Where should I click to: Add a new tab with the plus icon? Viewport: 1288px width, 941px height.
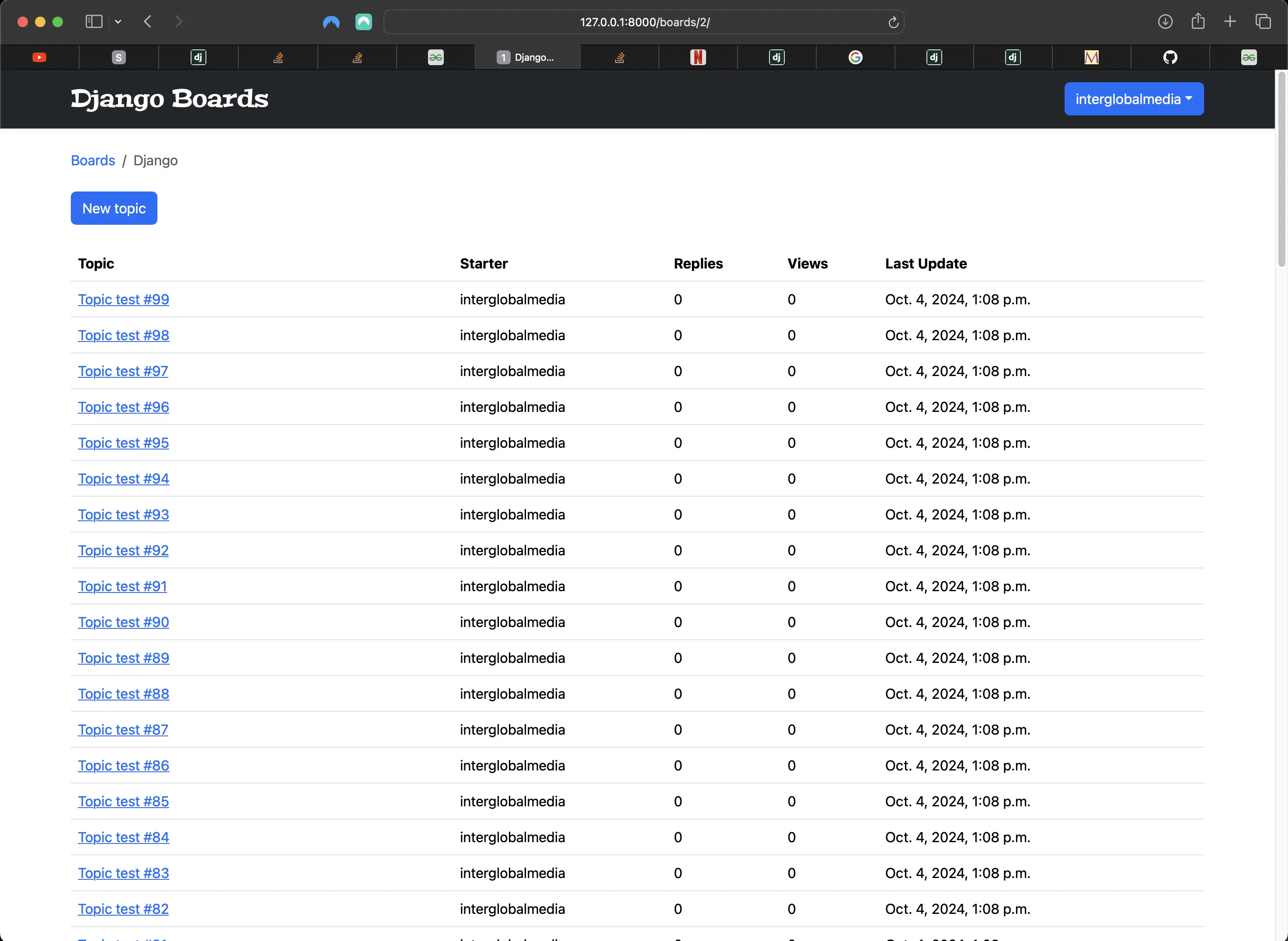click(x=1230, y=22)
